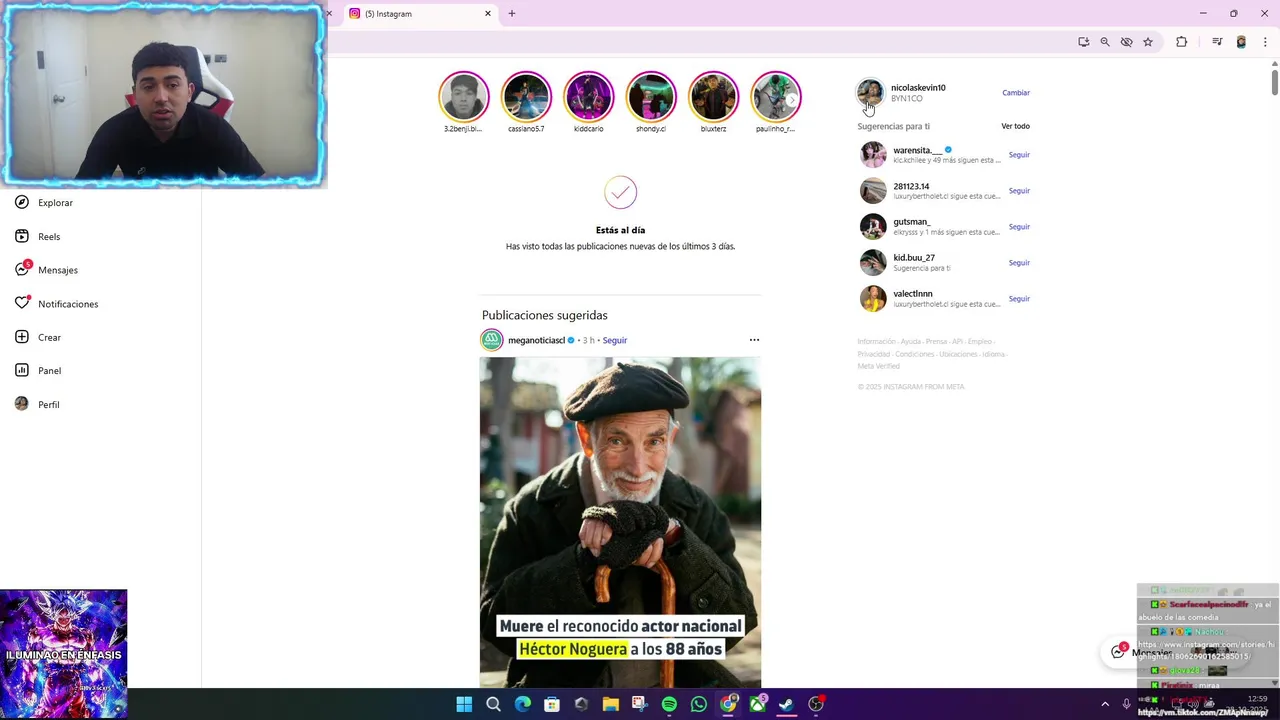This screenshot has width=1280, height=720.
Task: Open the Héctor Noguera post image
Action: (x=620, y=522)
